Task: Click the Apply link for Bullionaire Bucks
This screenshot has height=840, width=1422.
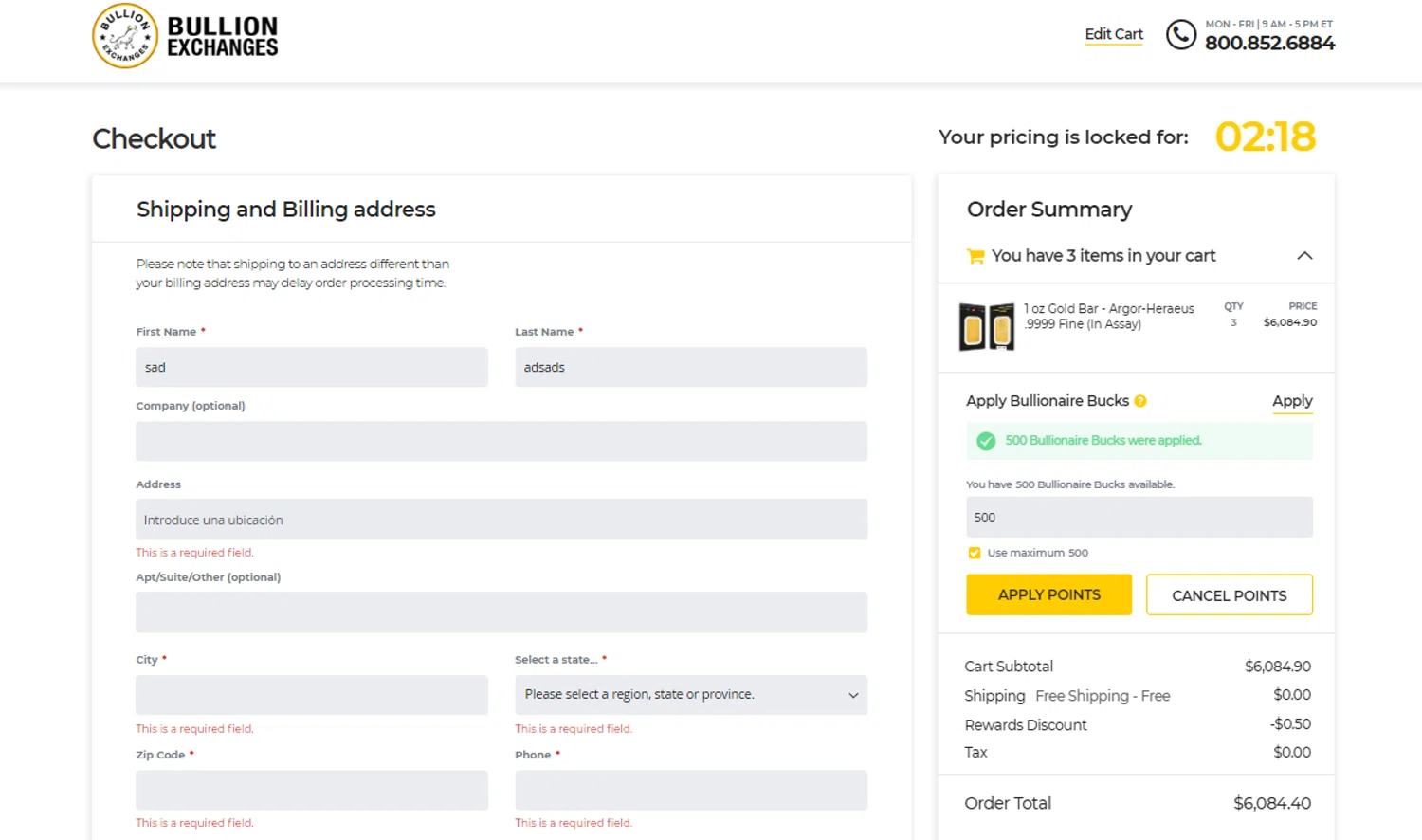Action: click(1292, 401)
